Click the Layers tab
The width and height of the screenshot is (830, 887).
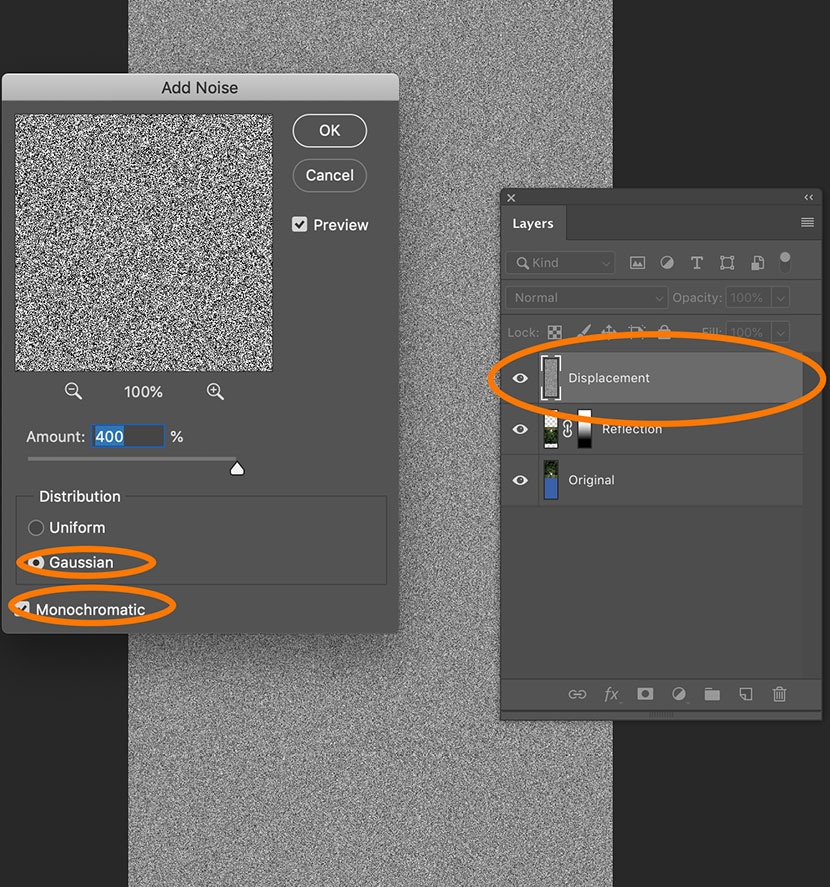(x=532, y=224)
